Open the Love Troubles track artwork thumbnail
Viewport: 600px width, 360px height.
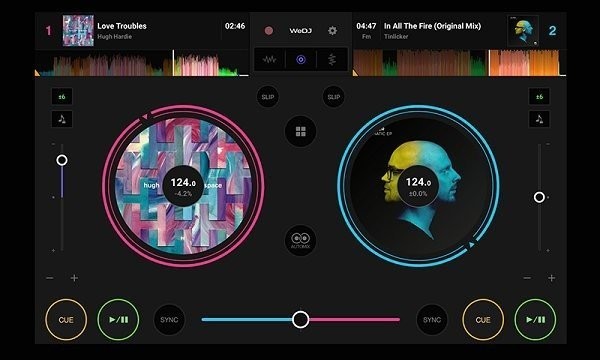[x=78, y=31]
